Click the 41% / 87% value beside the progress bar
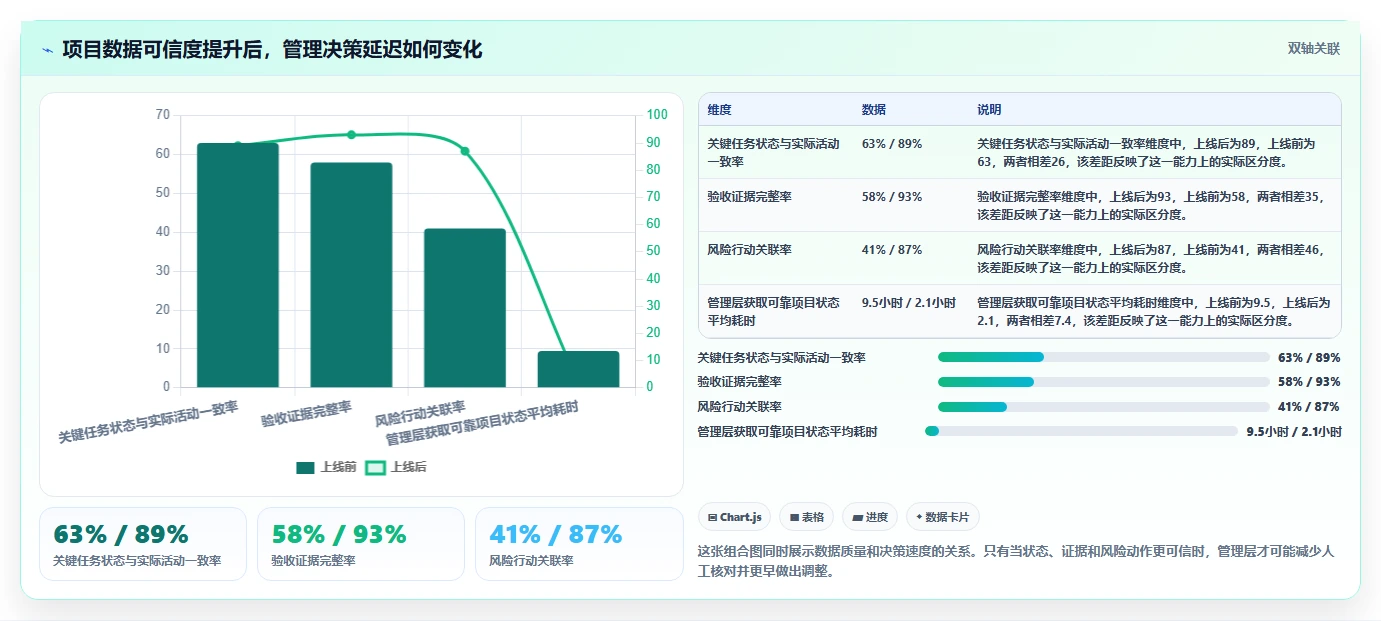 click(x=1309, y=407)
